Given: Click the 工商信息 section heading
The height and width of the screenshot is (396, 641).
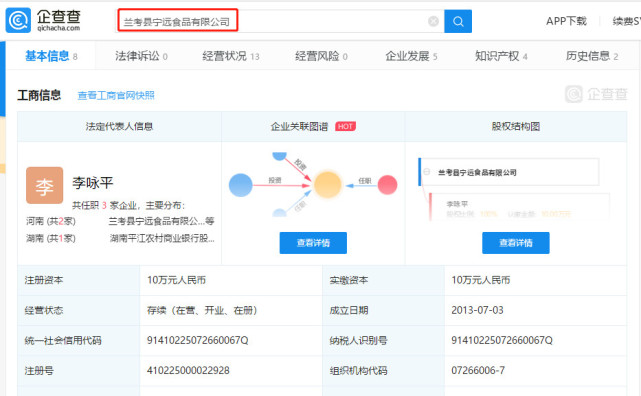Looking at the screenshot, I should 39,95.
